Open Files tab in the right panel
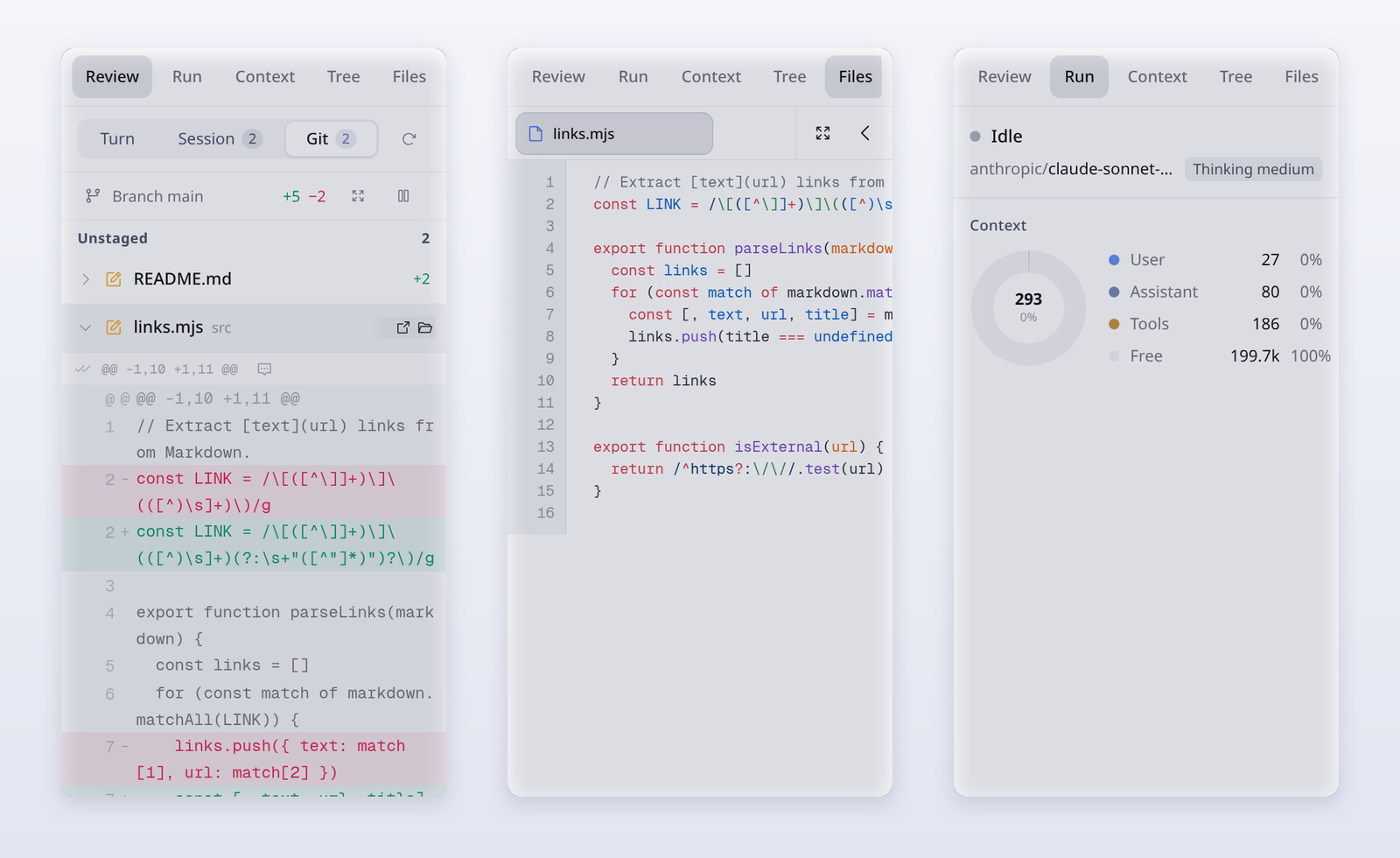The width and height of the screenshot is (1400, 858). coord(1301,77)
